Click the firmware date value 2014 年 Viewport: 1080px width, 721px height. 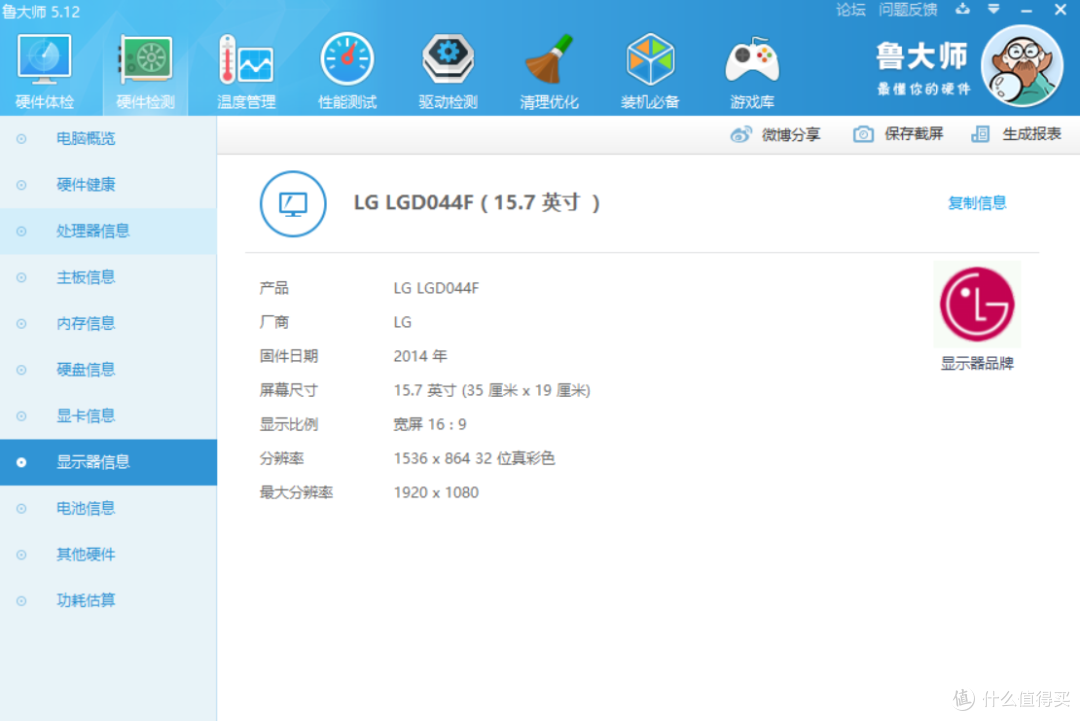pyautogui.click(x=420, y=356)
